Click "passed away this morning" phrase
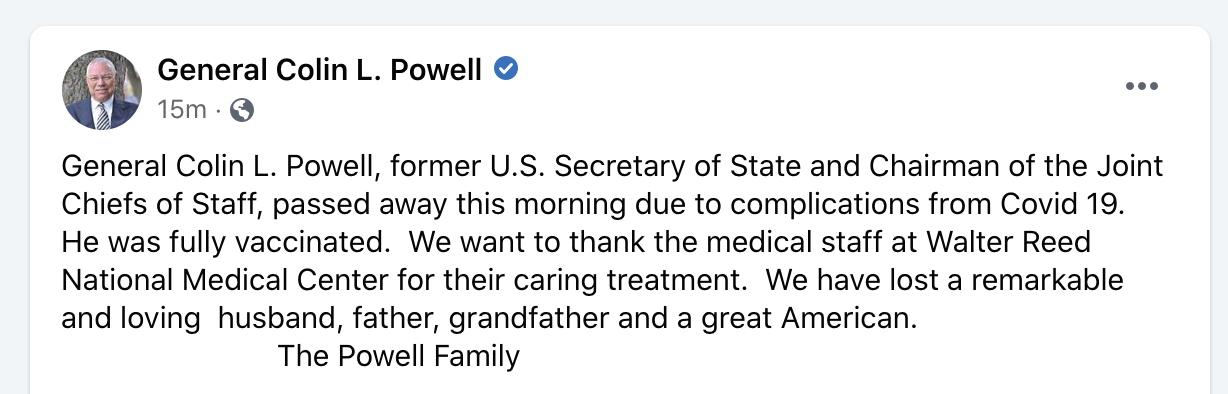 [436, 204]
